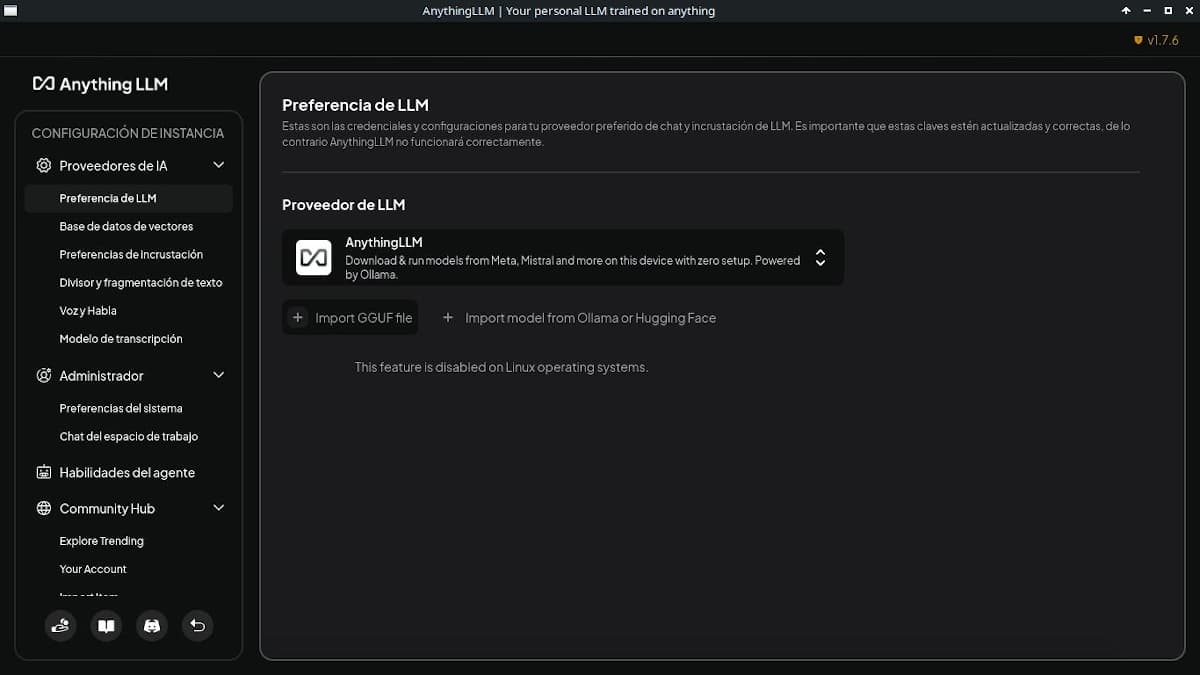
Task: Collapse the Administrador section chevron
Action: click(x=219, y=375)
